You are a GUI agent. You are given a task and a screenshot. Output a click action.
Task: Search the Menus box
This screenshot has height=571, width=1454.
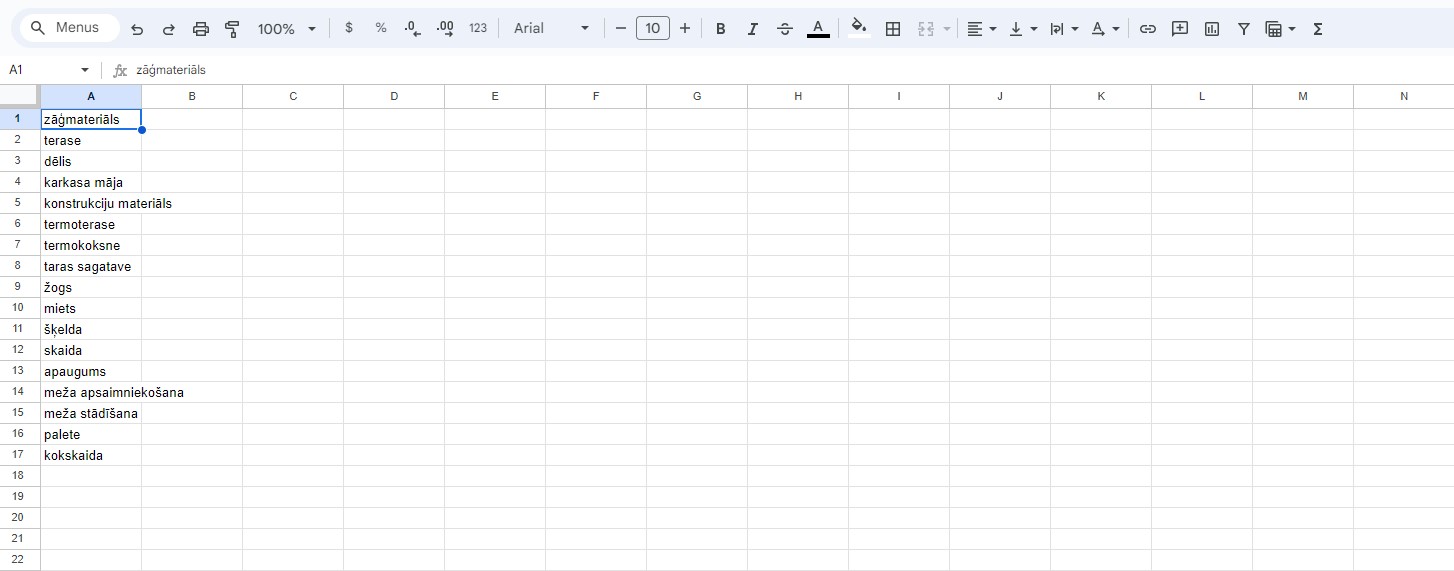68,28
